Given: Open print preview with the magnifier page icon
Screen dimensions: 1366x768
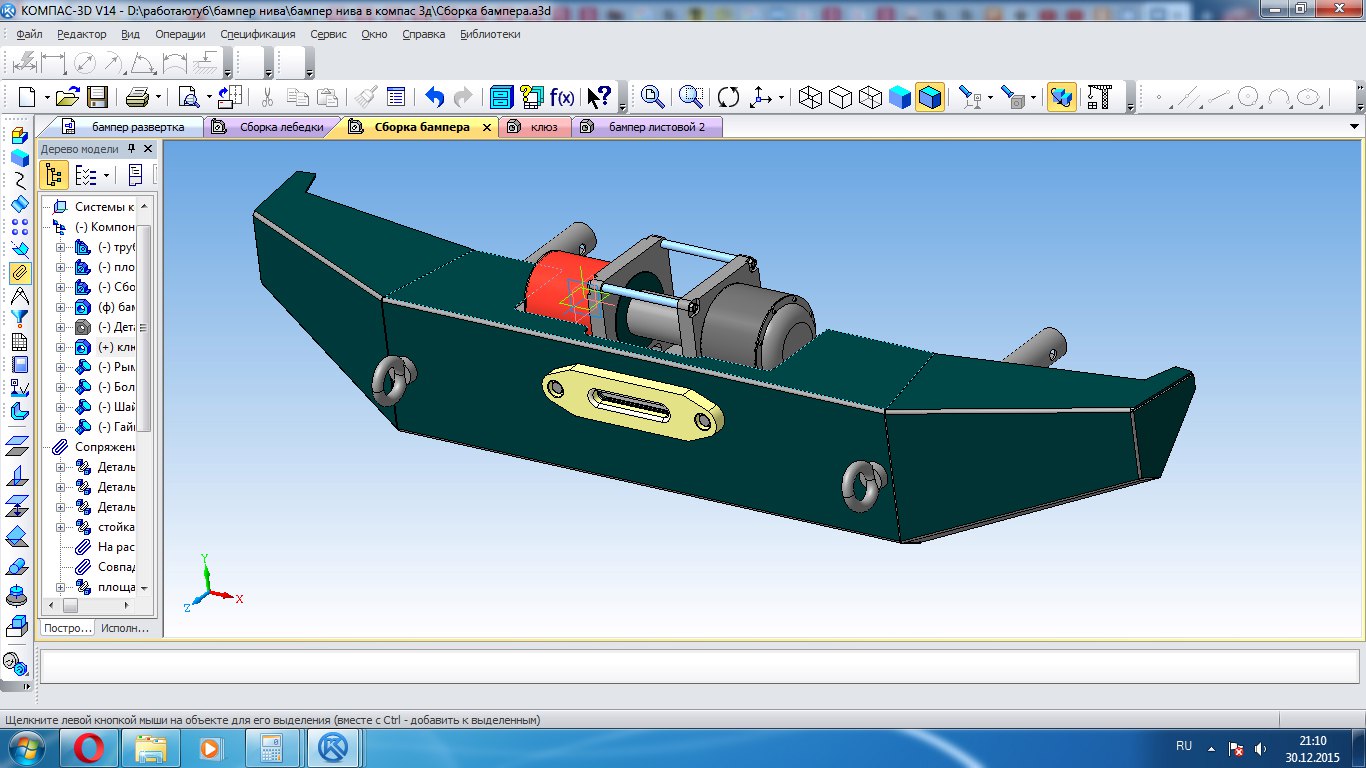Looking at the screenshot, I should (188, 97).
